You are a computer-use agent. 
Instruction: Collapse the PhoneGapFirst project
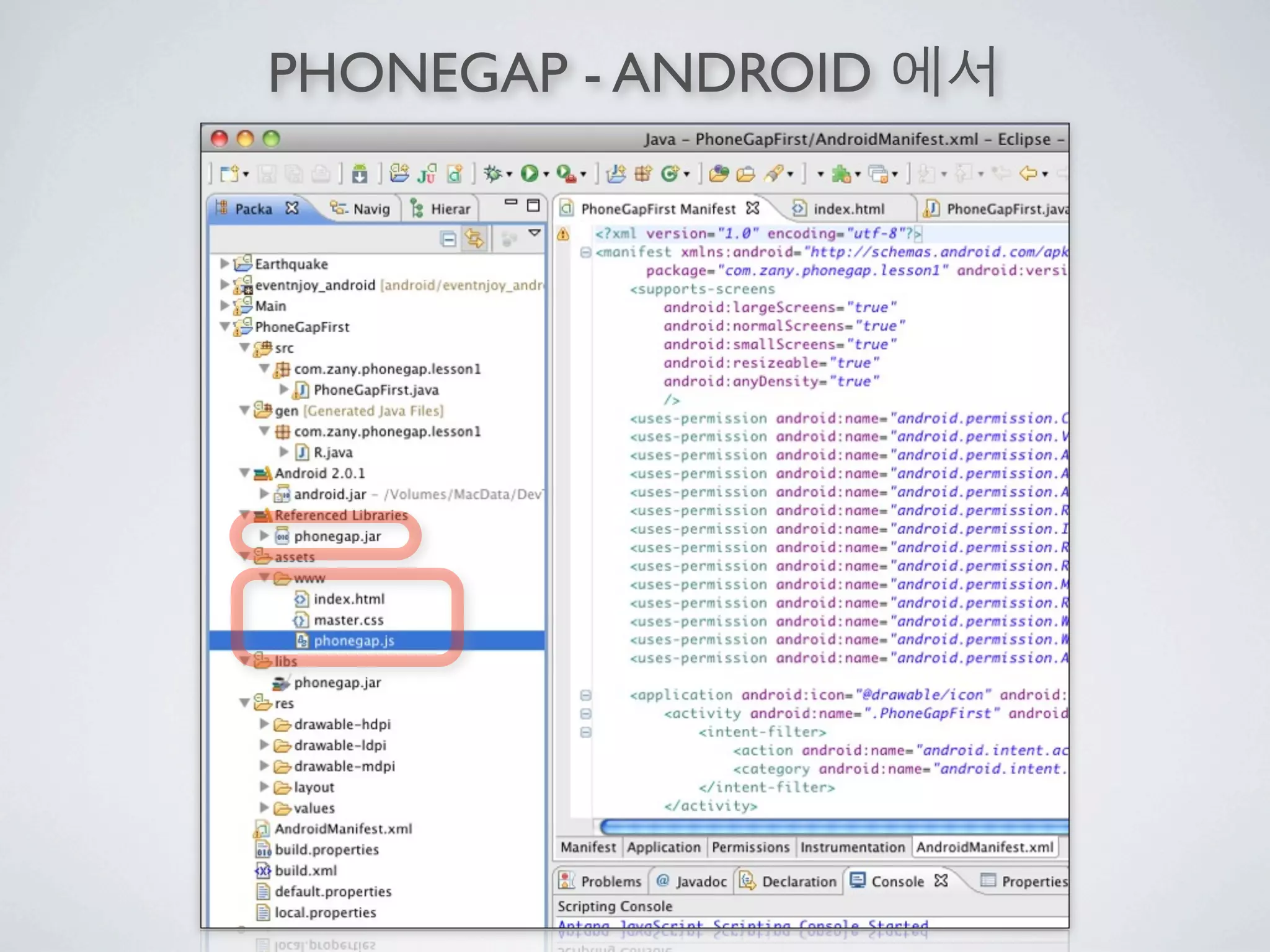[225, 326]
